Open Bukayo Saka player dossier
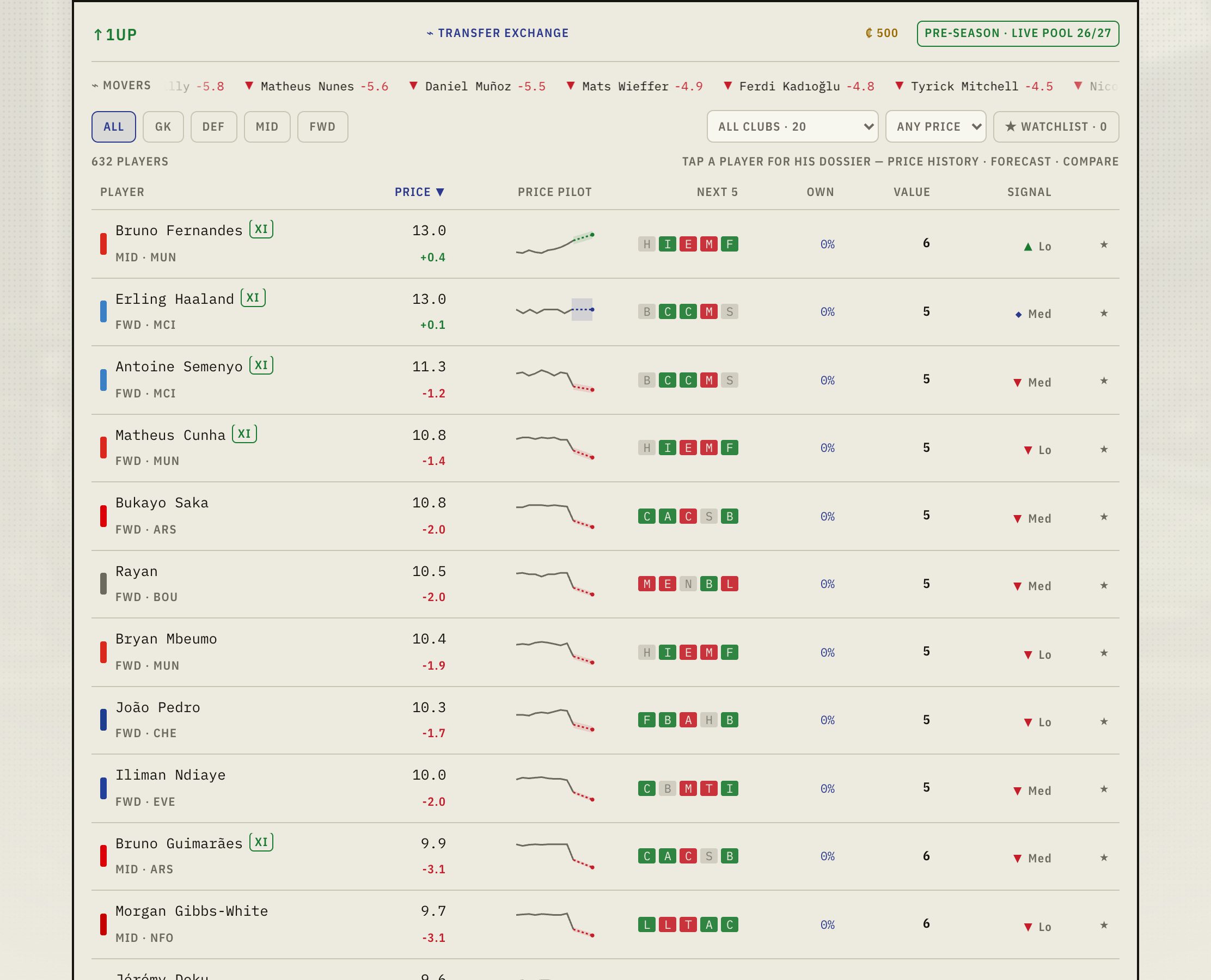The height and width of the screenshot is (980, 1211). click(x=605, y=516)
